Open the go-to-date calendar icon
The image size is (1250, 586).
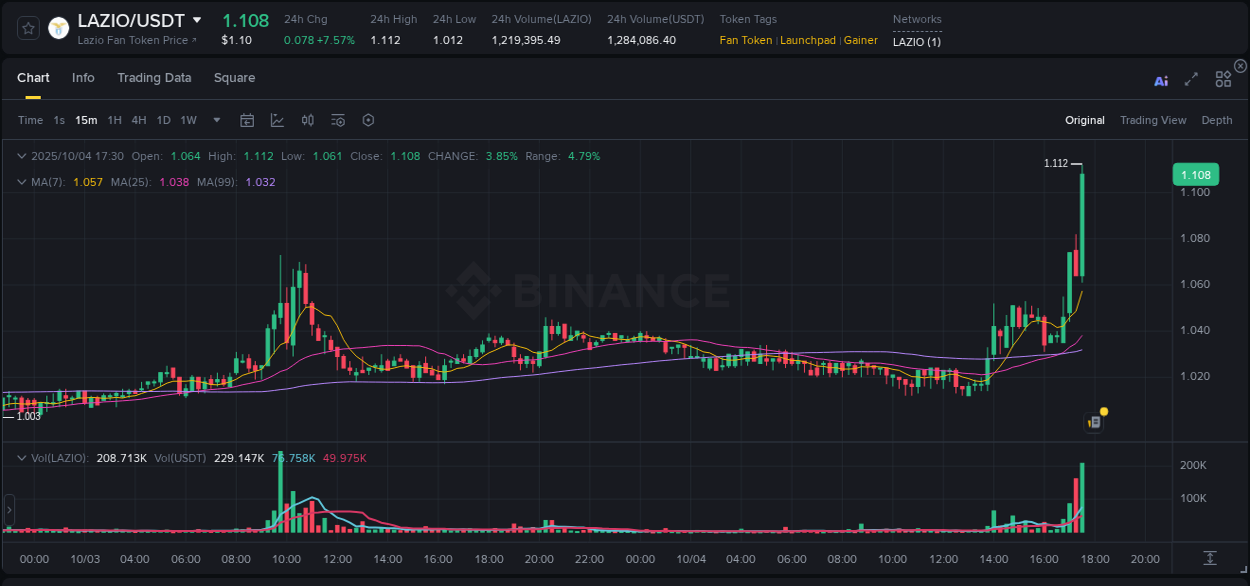(x=247, y=120)
